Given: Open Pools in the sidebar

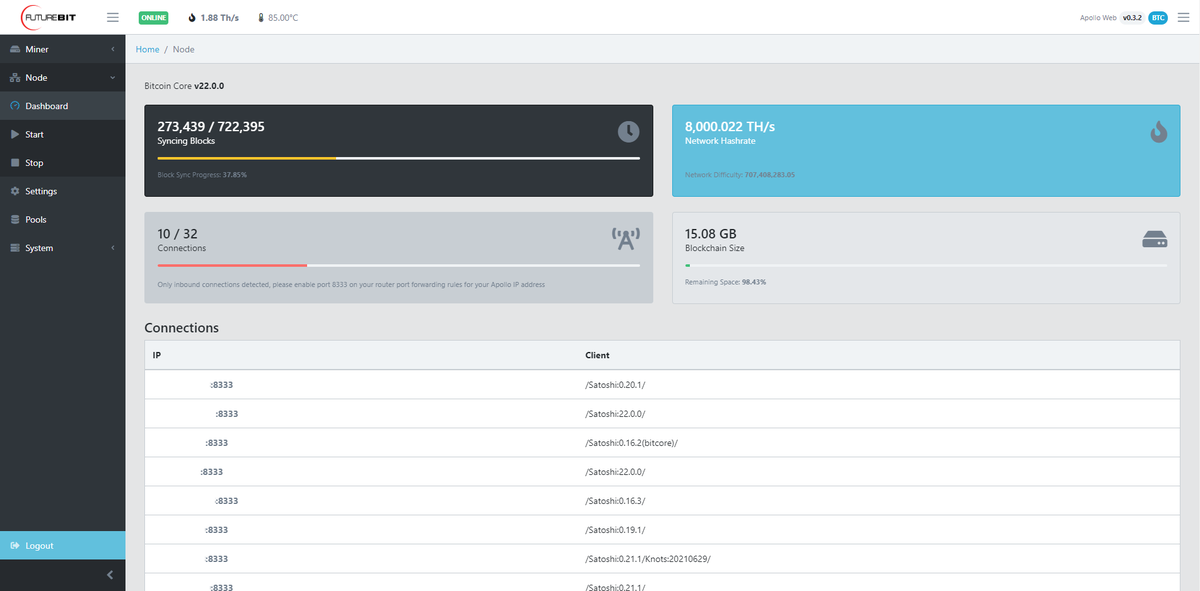Looking at the screenshot, I should pos(62,219).
